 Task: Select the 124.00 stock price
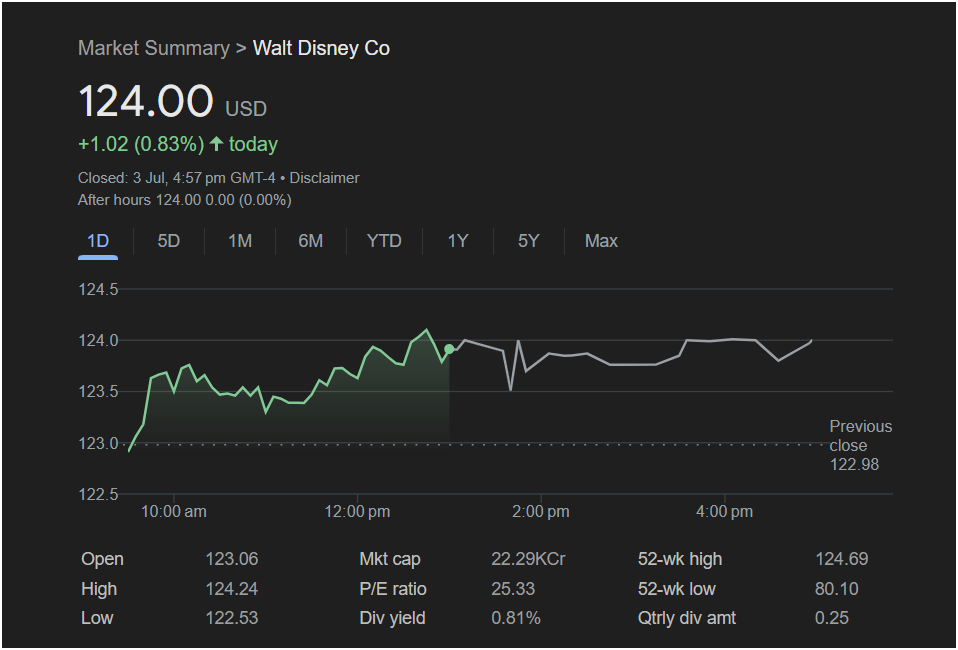146,101
